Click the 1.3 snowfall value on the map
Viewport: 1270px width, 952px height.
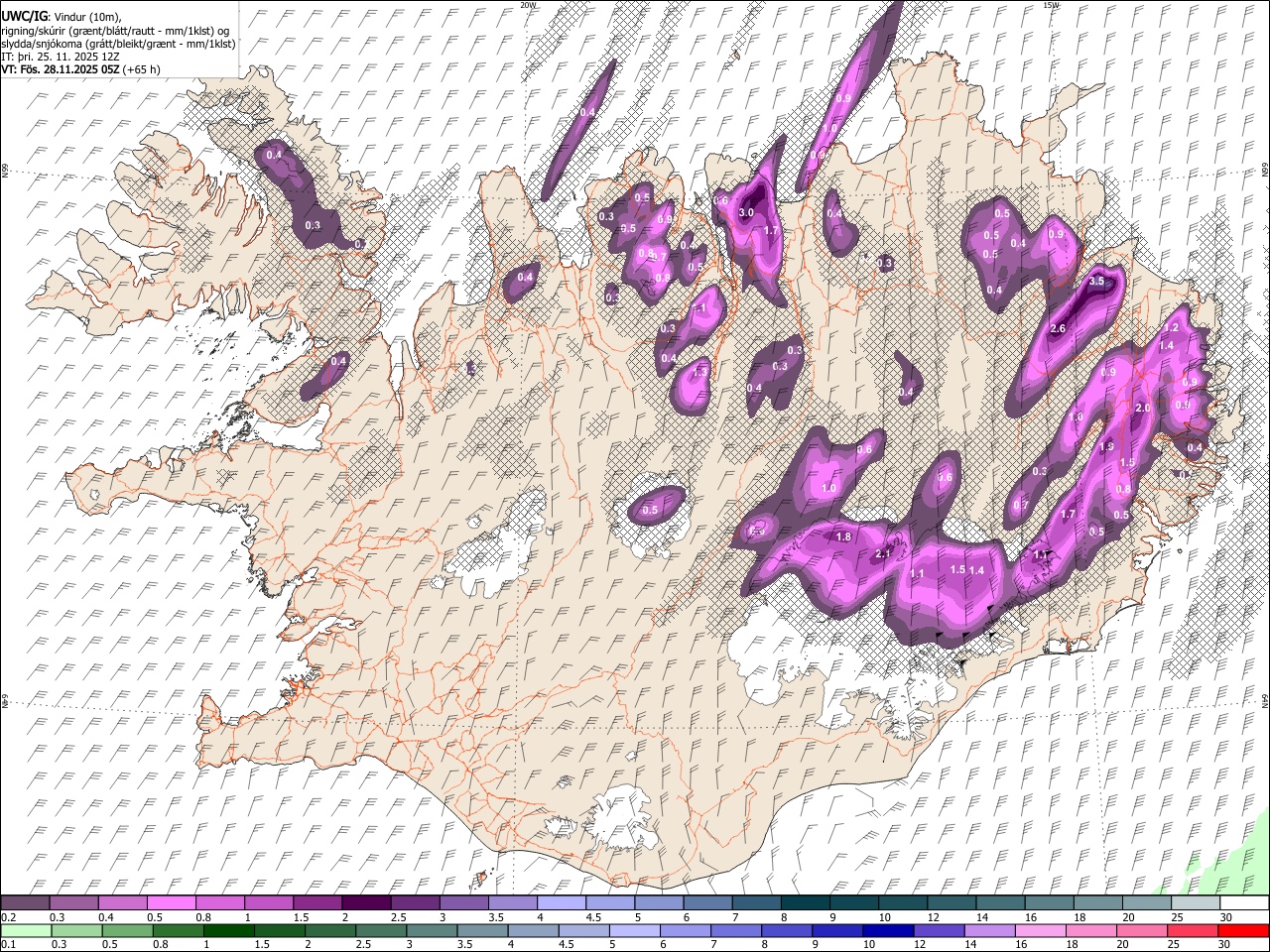coord(699,372)
